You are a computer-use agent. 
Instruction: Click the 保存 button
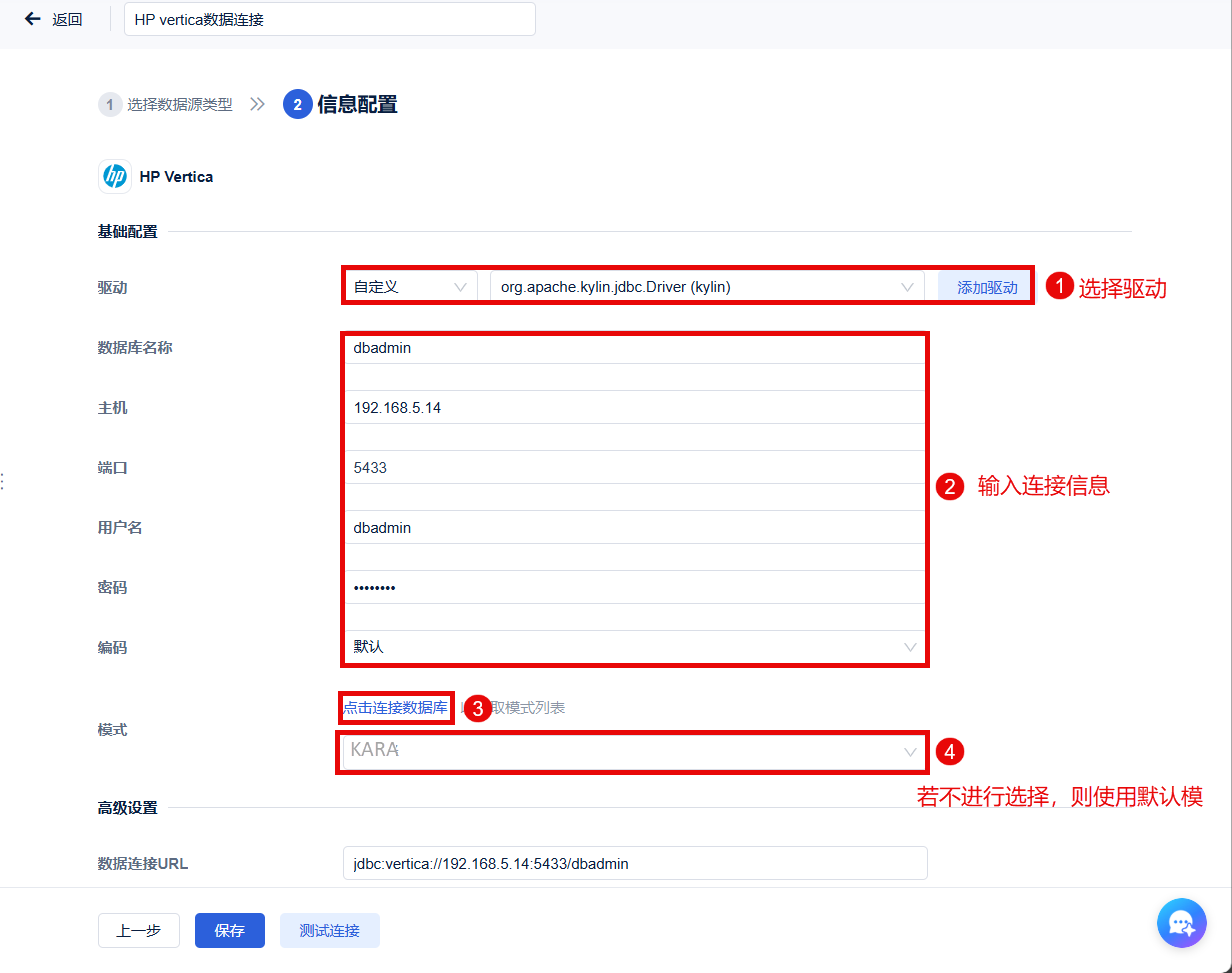(x=230, y=930)
